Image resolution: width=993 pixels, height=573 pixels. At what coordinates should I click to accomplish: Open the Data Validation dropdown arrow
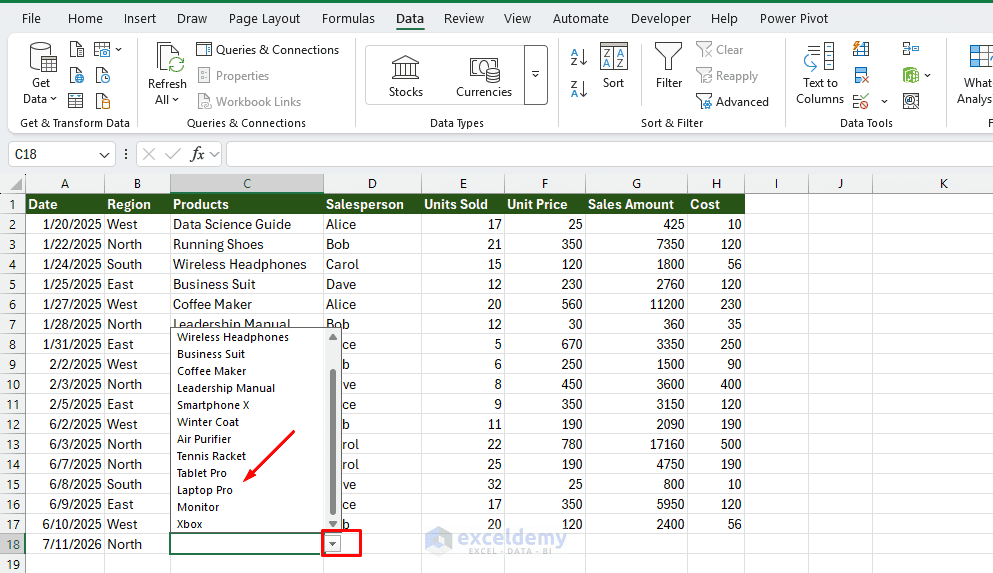[885, 101]
